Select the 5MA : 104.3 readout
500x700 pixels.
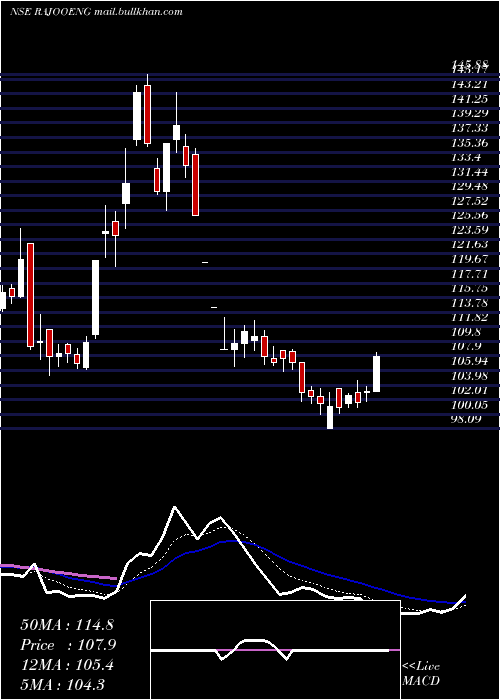(x=62, y=684)
